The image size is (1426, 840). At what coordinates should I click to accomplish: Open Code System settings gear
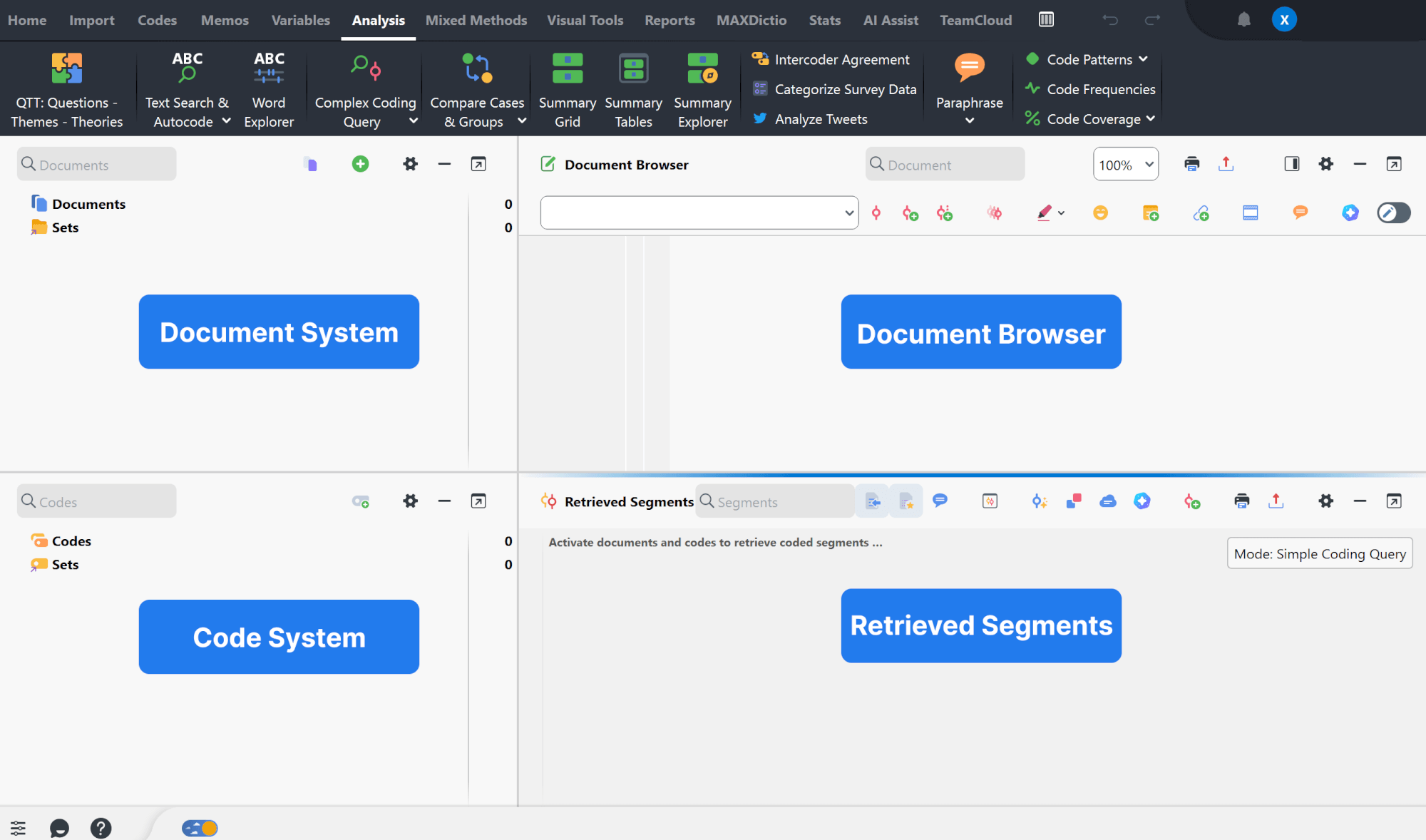point(410,501)
